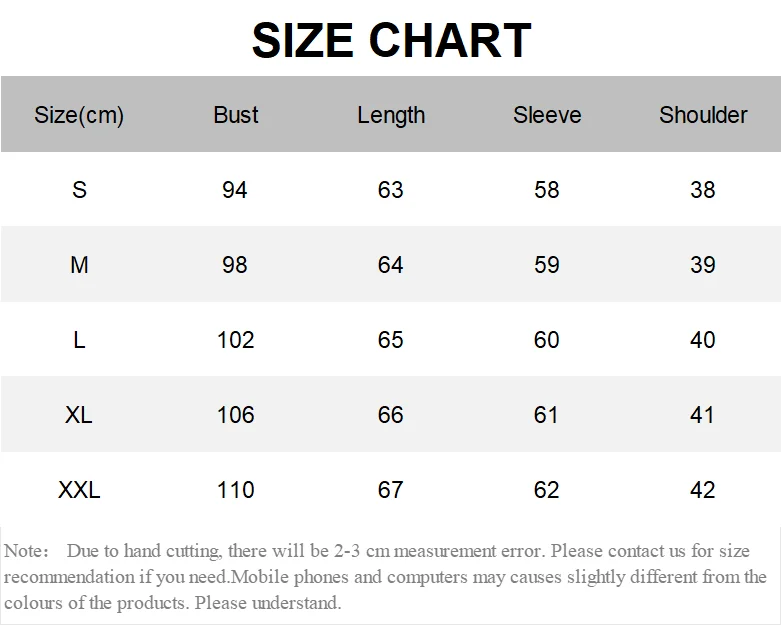
Task: Click the Sleeve column header
Action: coord(547,115)
